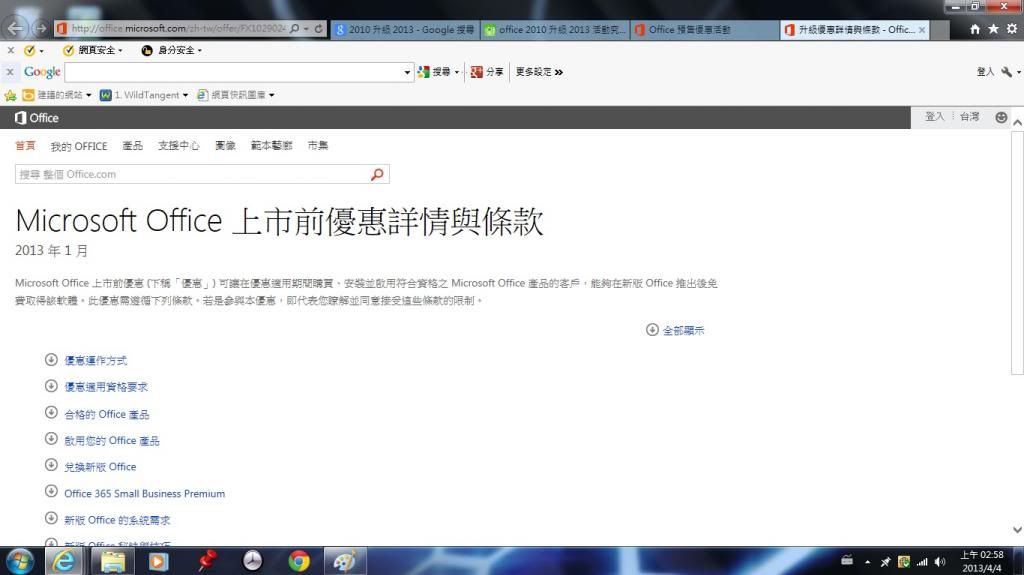Open the 圖像 navigation item
Viewport: 1024px width, 575px height.
pos(225,146)
